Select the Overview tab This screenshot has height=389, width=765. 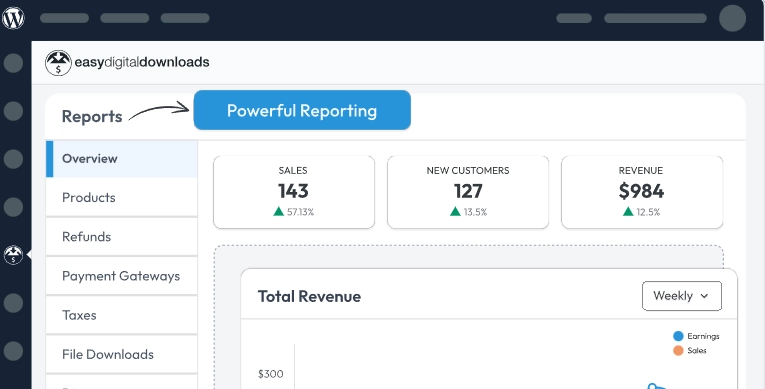(121, 159)
